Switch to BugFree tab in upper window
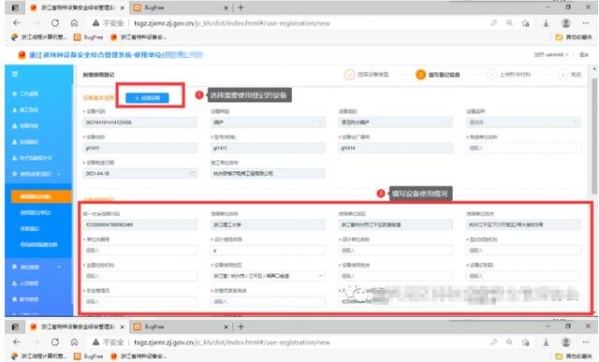 (x=180, y=7)
